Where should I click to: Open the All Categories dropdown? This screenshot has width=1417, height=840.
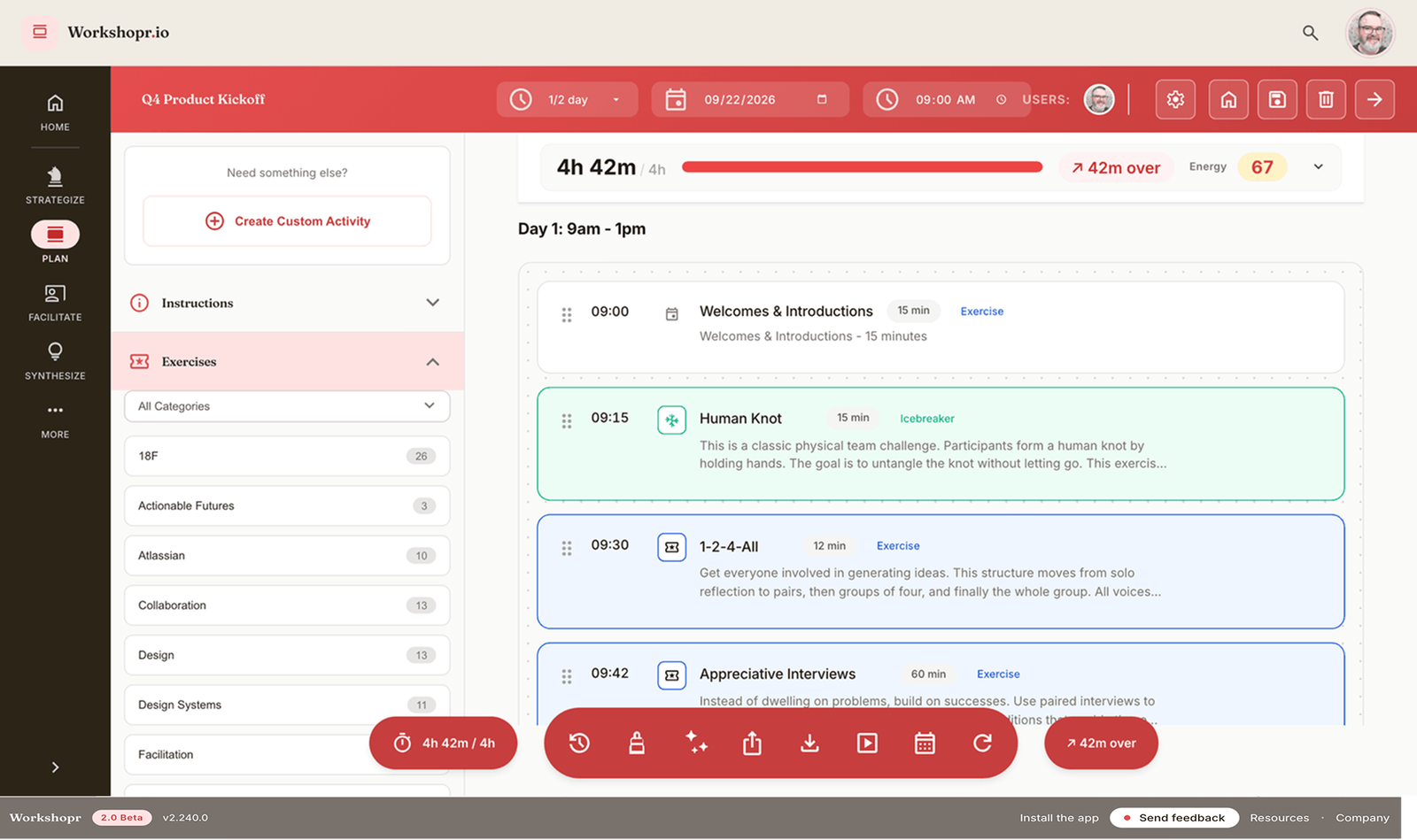click(x=287, y=406)
